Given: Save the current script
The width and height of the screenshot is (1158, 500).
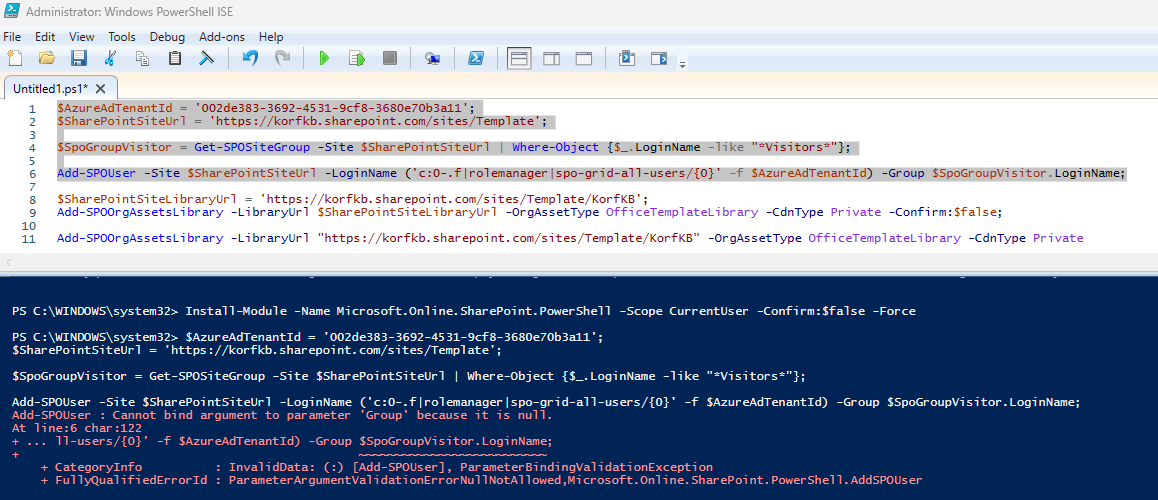Looking at the screenshot, I should [78, 58].
